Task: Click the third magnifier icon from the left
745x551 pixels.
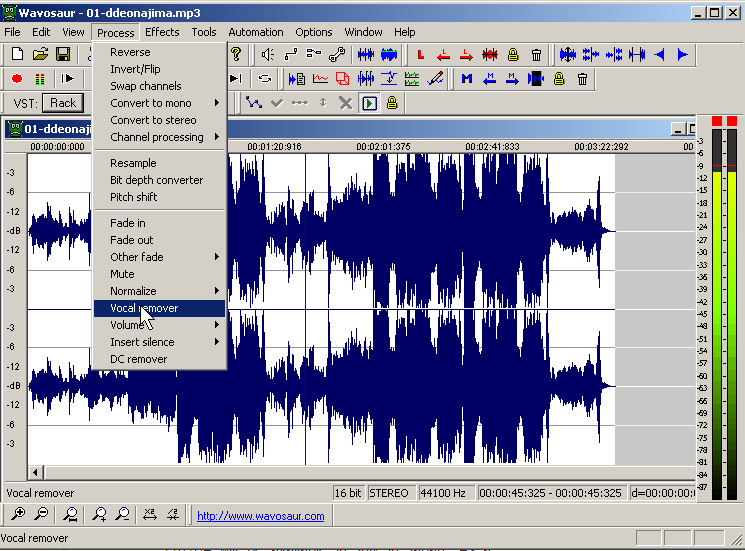Action: [71, 514]
